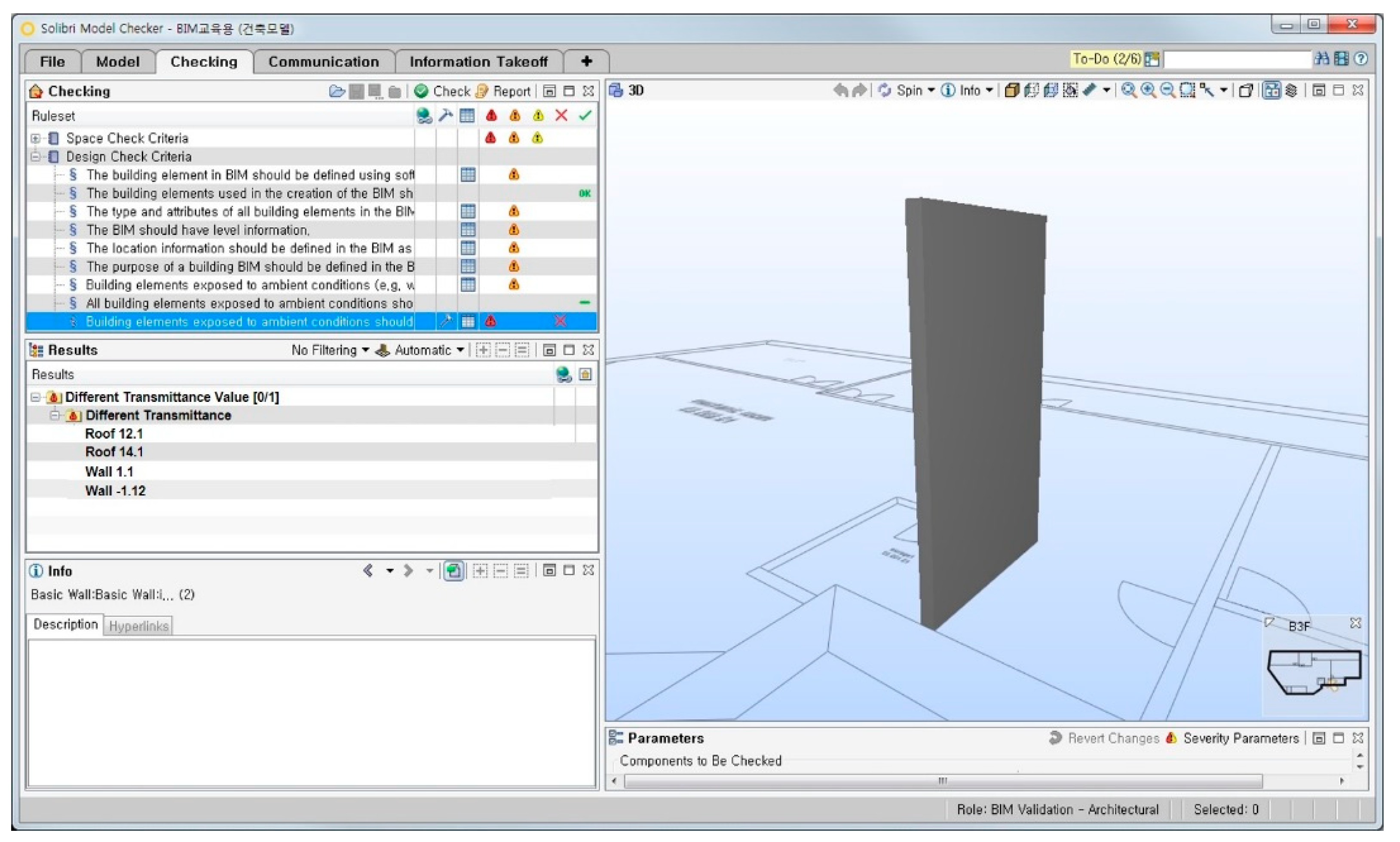This screenshot has width=1400, height=842.
Task: Close the B3F minimap overlay
Action: 1355,624
